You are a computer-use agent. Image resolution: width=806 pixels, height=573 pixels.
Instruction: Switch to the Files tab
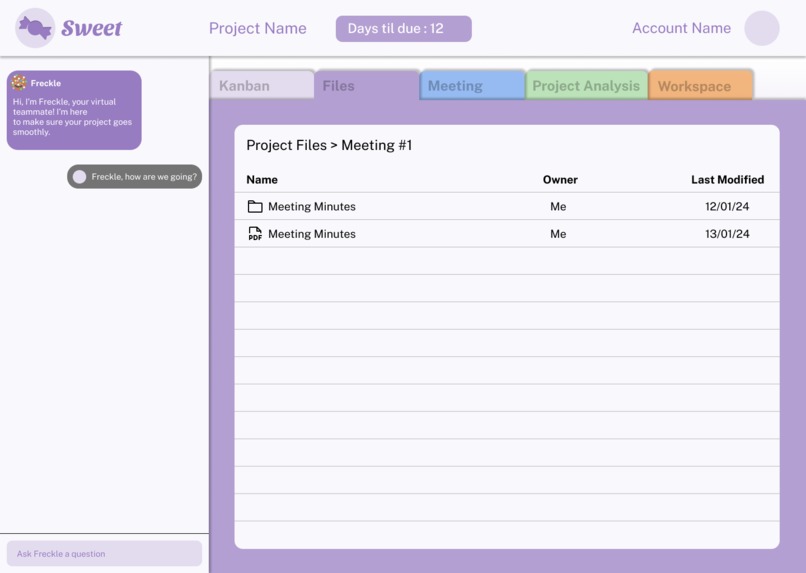point(367,85)
